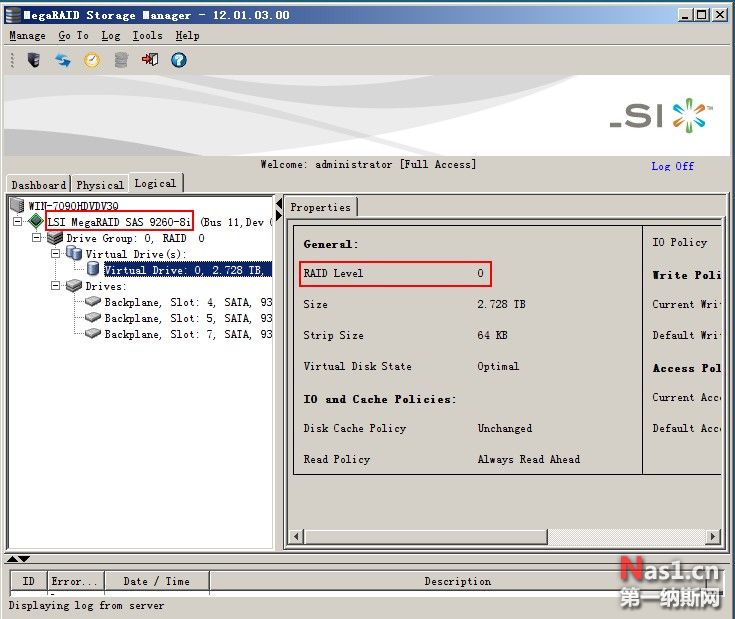Open the Log menu
Viewport: 735px width, 619px height.
111,36
